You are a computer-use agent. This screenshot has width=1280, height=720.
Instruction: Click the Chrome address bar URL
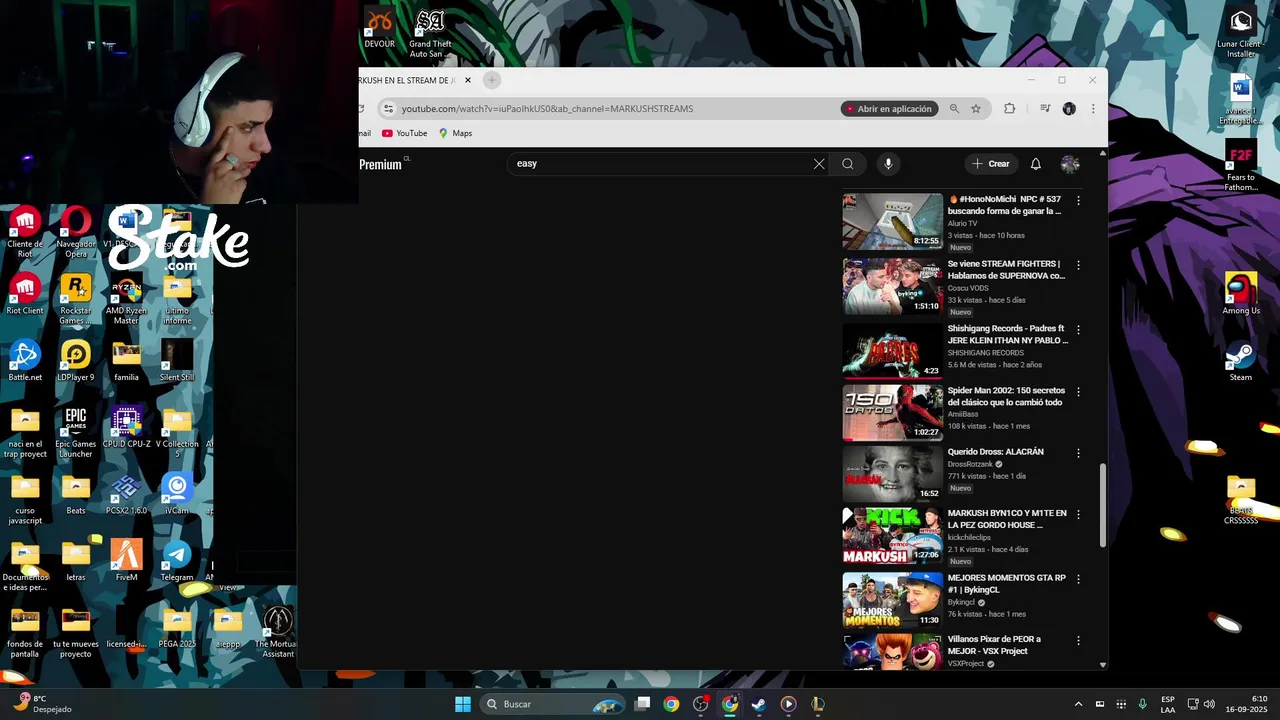click(x=547, y=109)
